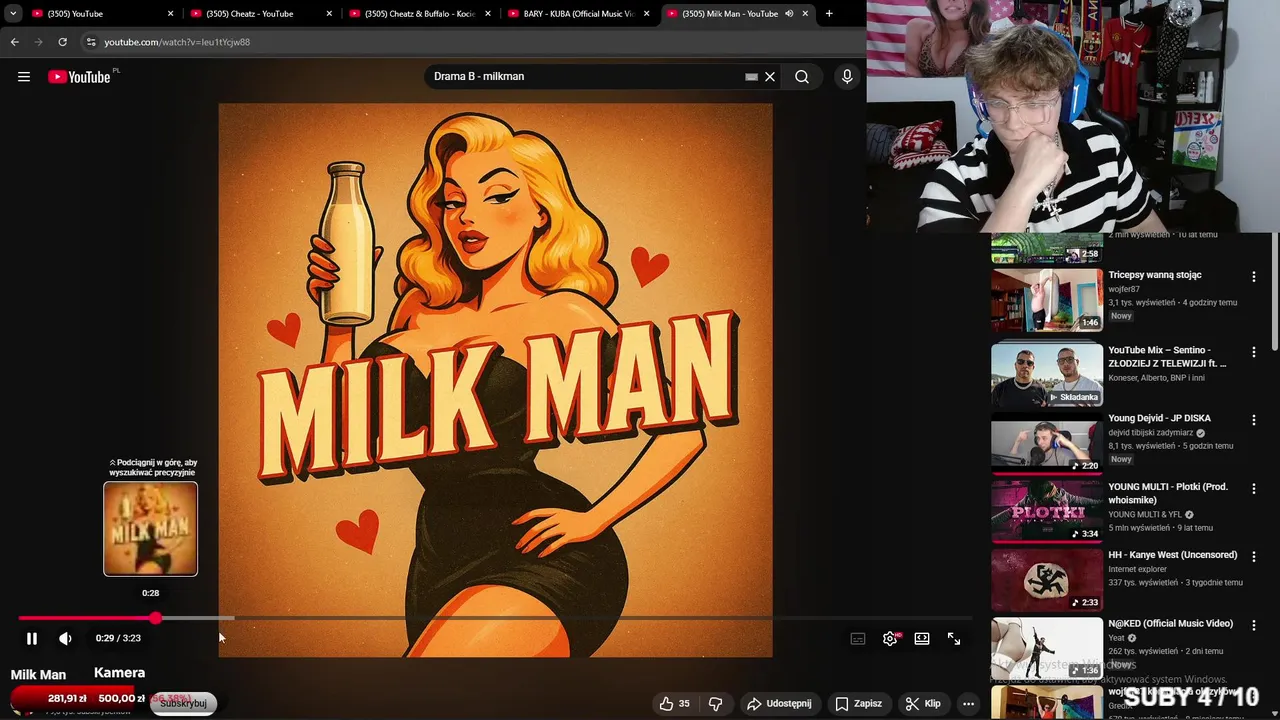Open options for Young Dejvid JP DISKA
The height and width of the screenshot is (720, 1280).
coord(1253,420)
